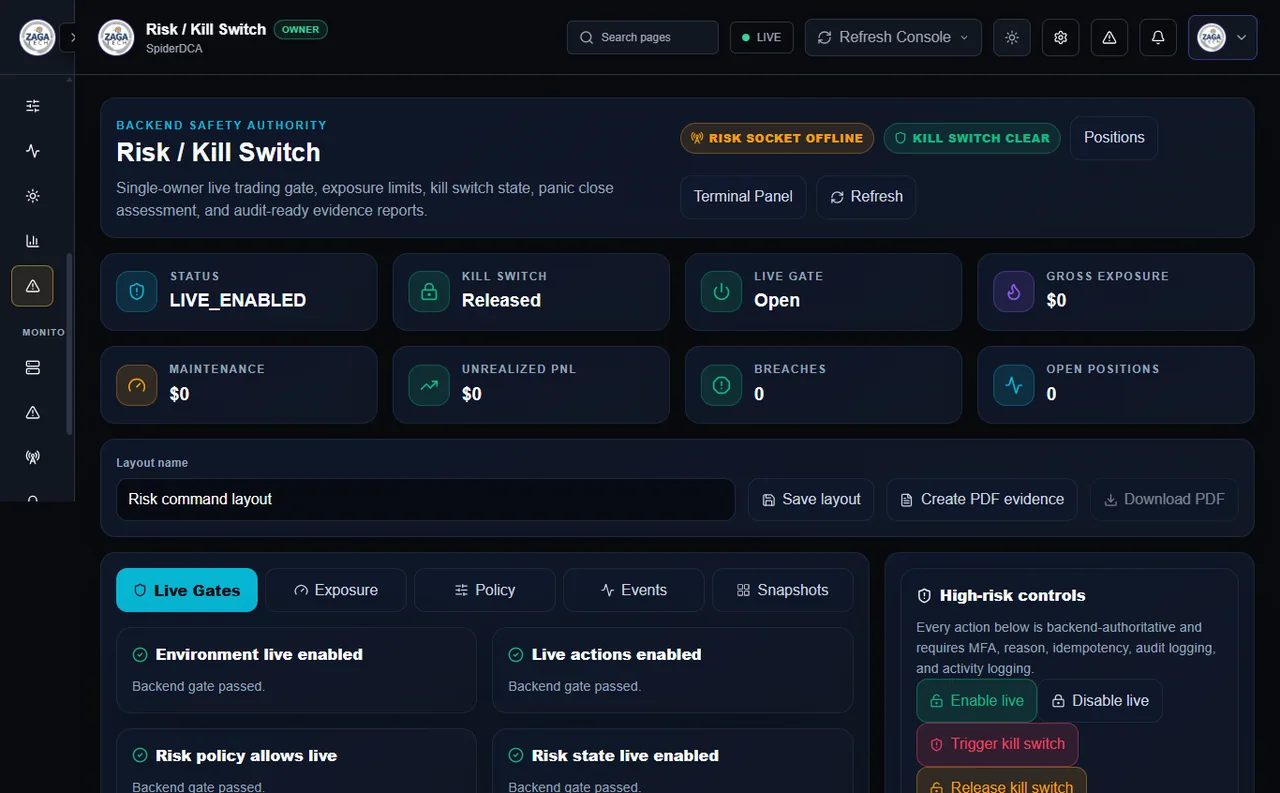This screenshot has width=1280, height=793.
Task: Click the trending arrow icon on UNREALIZED PNL
Action: tap(429, 385)
